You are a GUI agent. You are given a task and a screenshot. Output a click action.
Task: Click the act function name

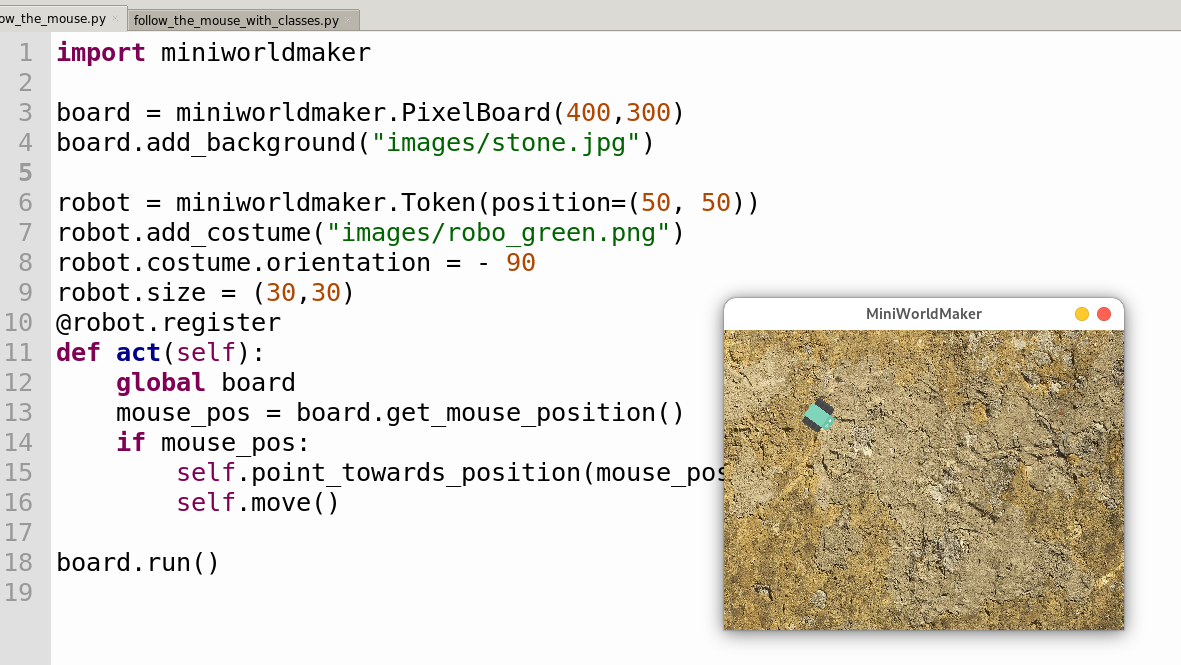138,353
